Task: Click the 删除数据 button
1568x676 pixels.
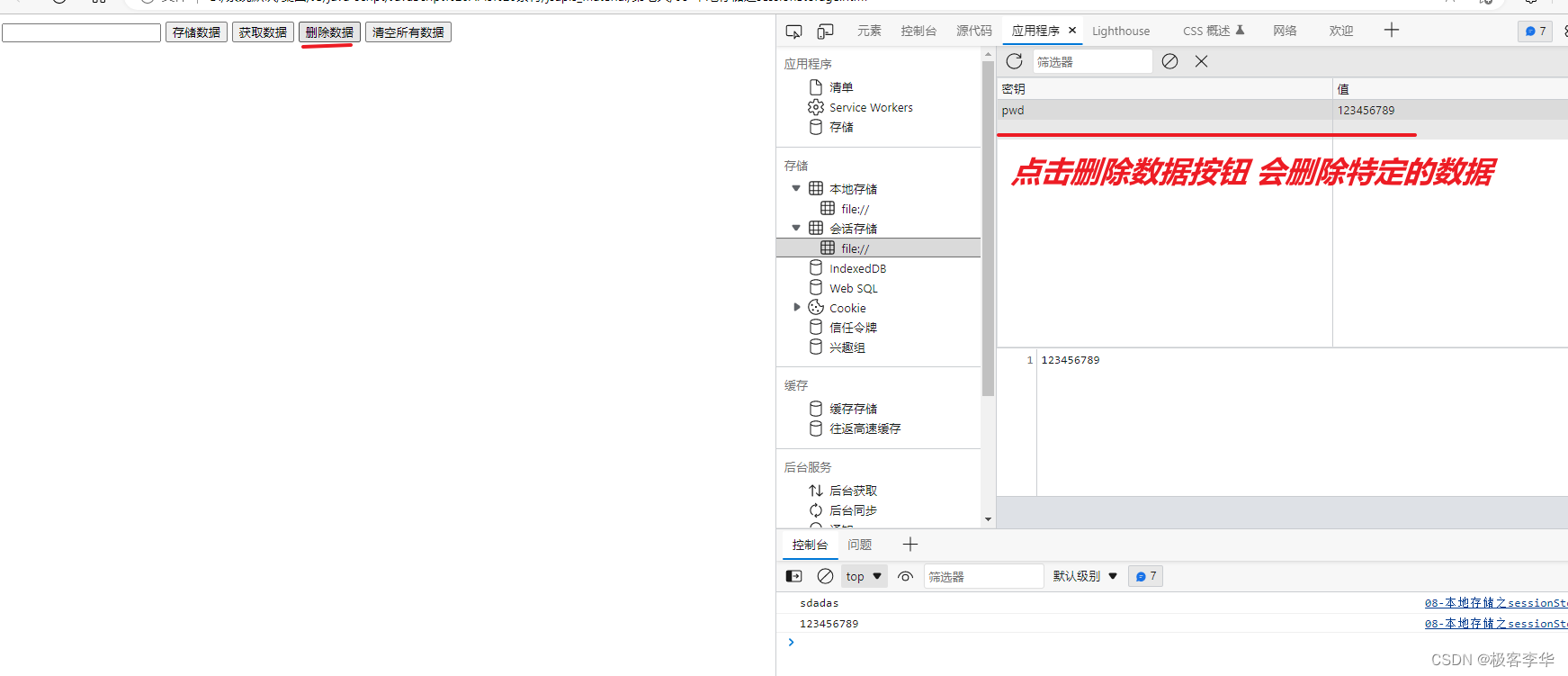Action: click(329, 32)
